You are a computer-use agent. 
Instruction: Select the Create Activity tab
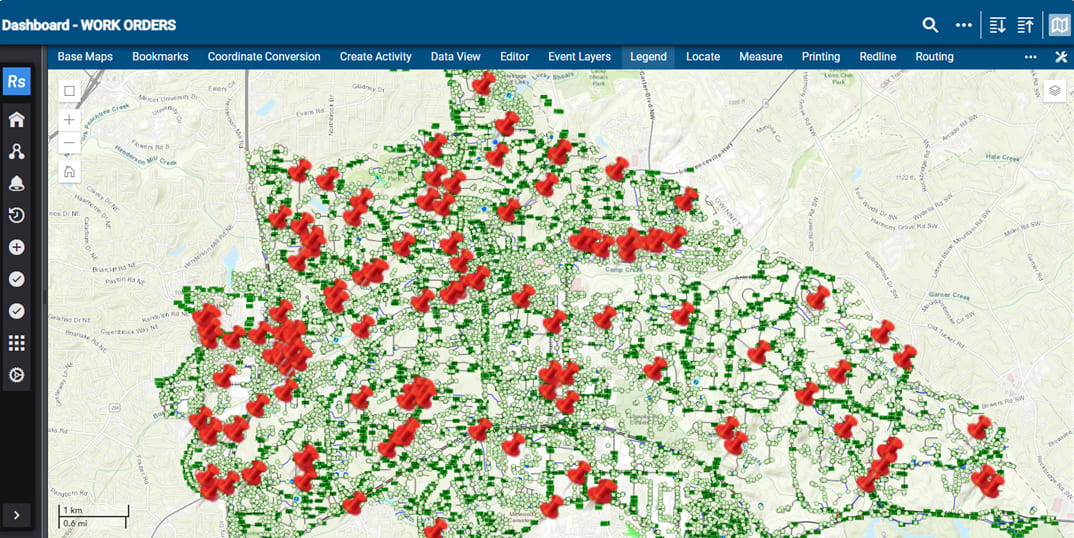coord(375,57)
